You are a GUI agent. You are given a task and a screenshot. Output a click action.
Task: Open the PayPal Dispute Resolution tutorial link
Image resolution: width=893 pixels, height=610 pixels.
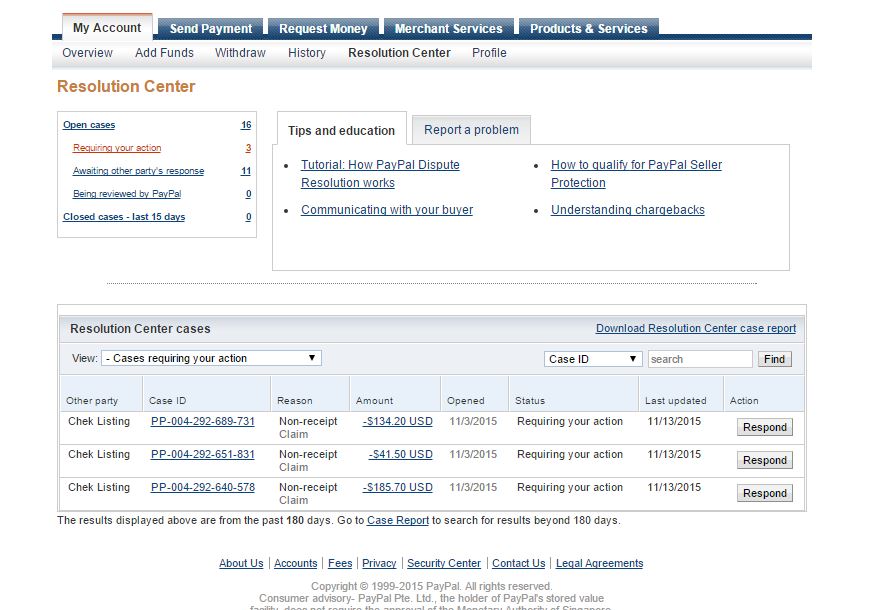pyautogui.click(x=380, y=174)
